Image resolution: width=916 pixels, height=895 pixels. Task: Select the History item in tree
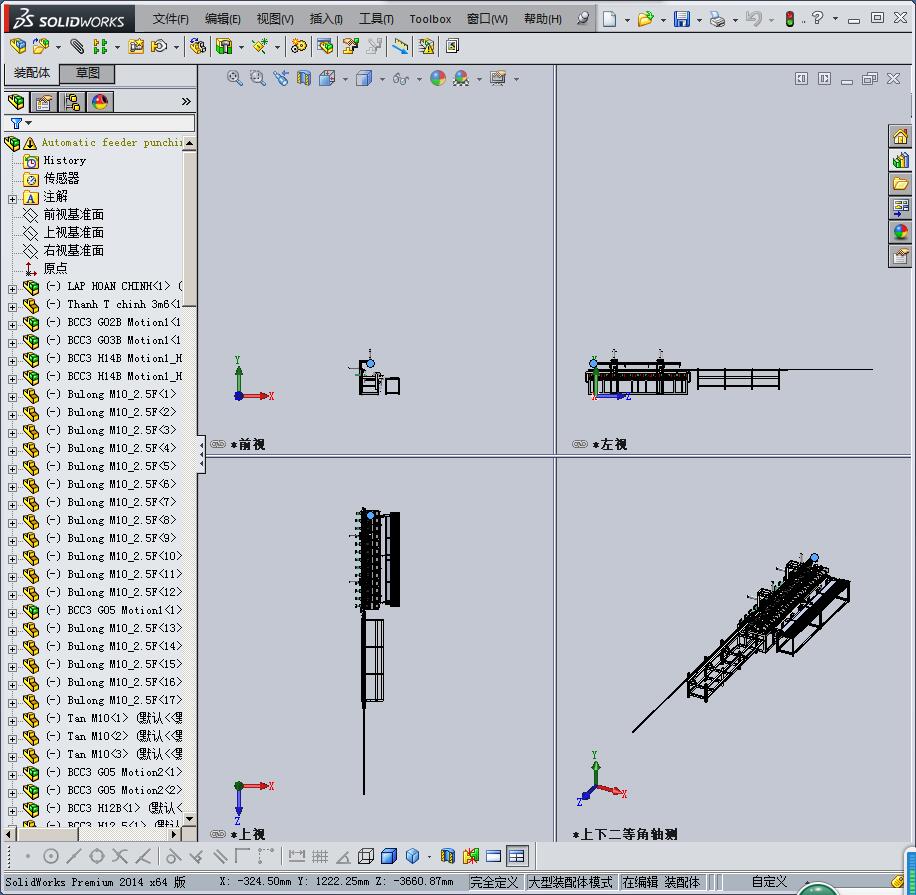[64, 160]
